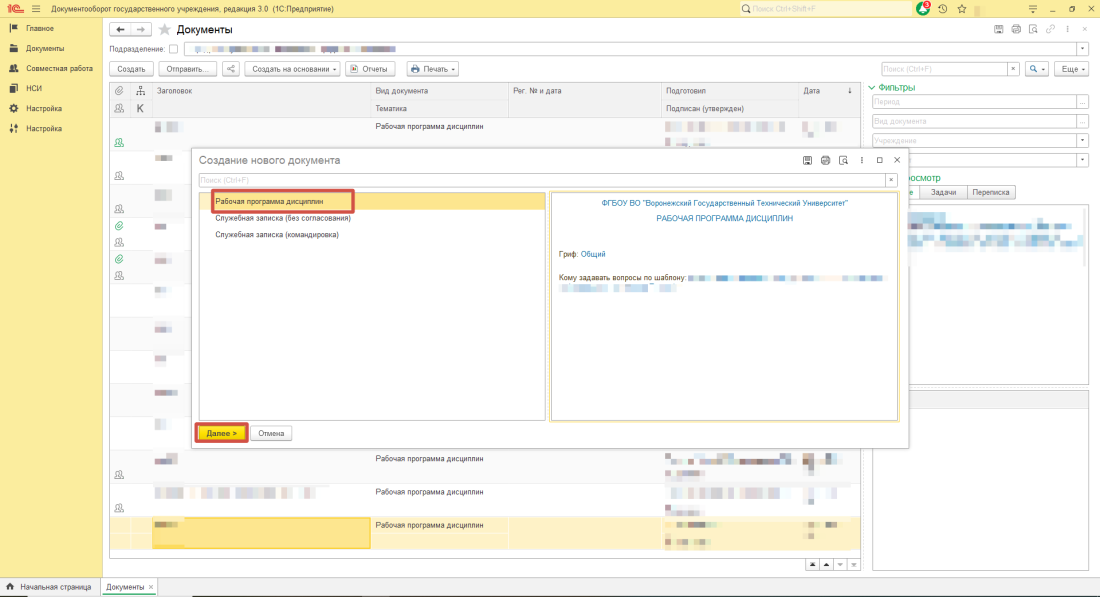Expand the Создать на основании dropdown
The width and height of the screenshot is (1100, 597).
(293, 69)
